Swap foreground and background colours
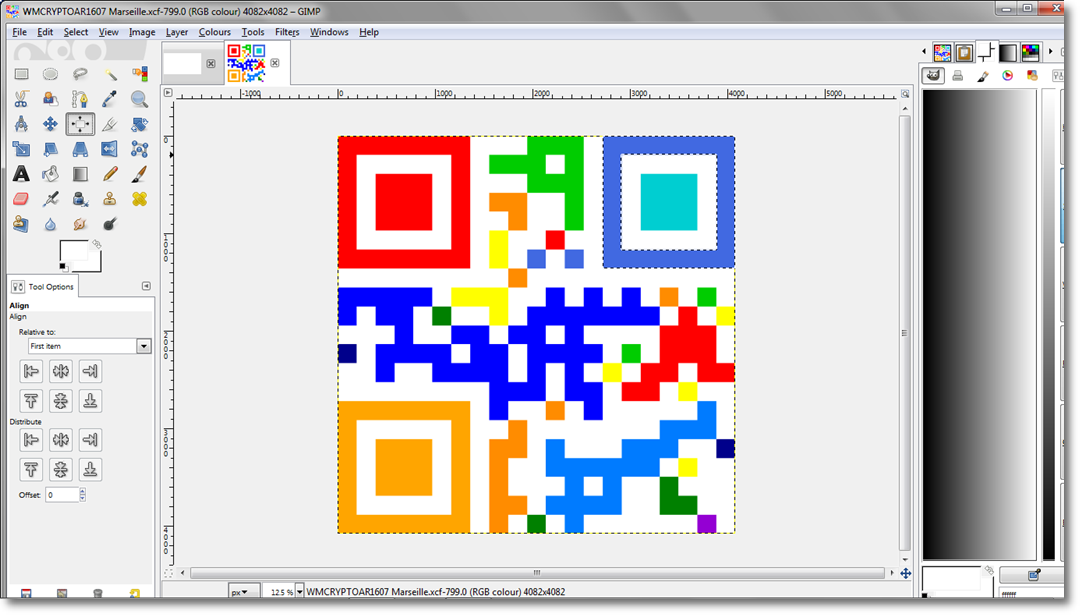Viewport: 1080px width, 615px height. [x=96, y=244]
